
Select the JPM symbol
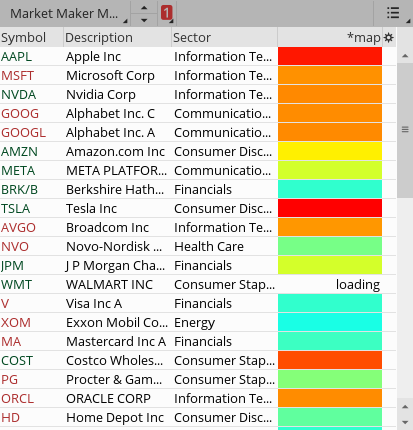[12, 266]
